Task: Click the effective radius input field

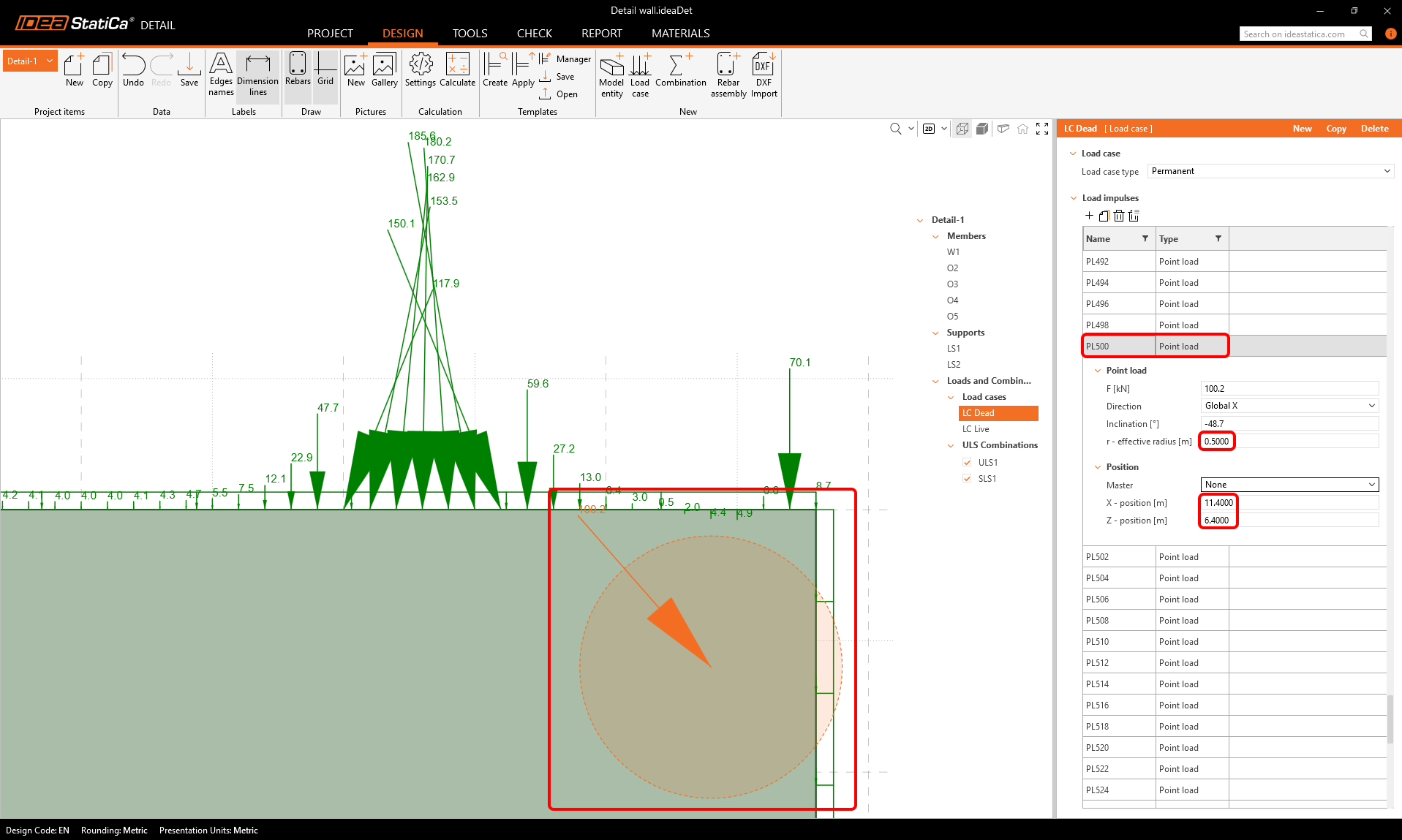Action: click(1289, 442)
